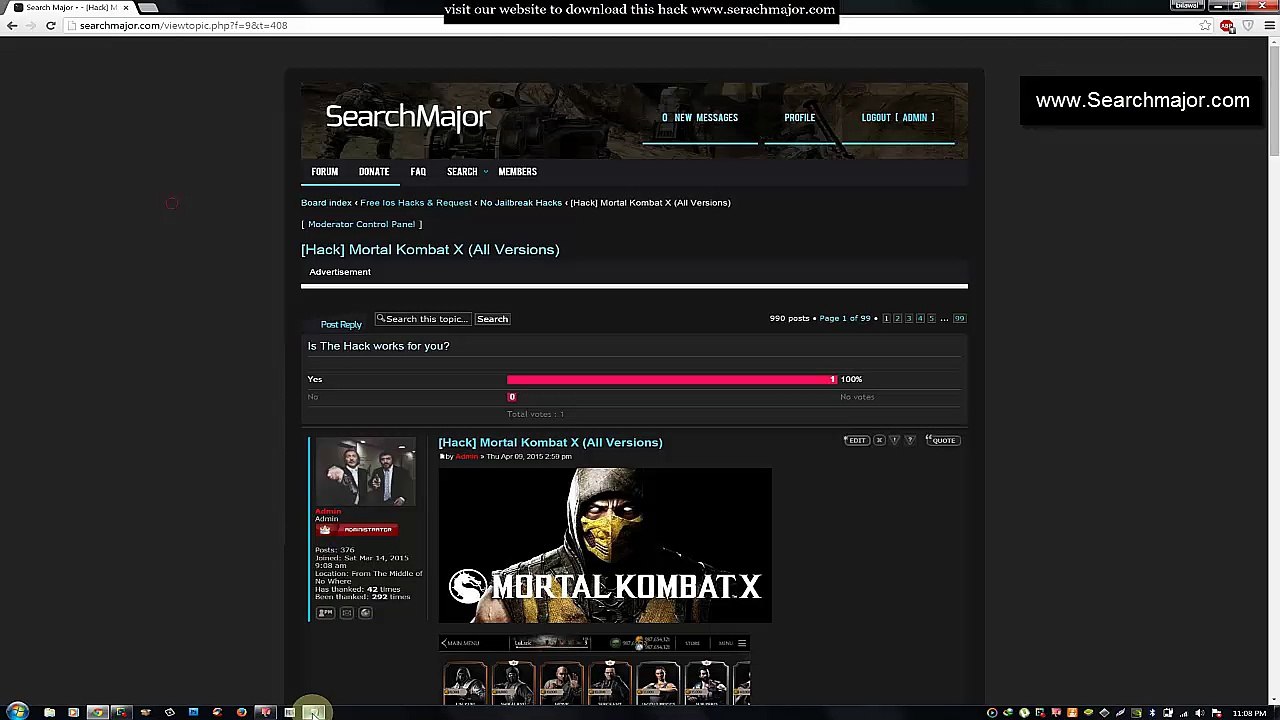The width and height of the screenshot is (1280, 720).
Task: Go to page 3 of topic
Action: click(908, 319)
